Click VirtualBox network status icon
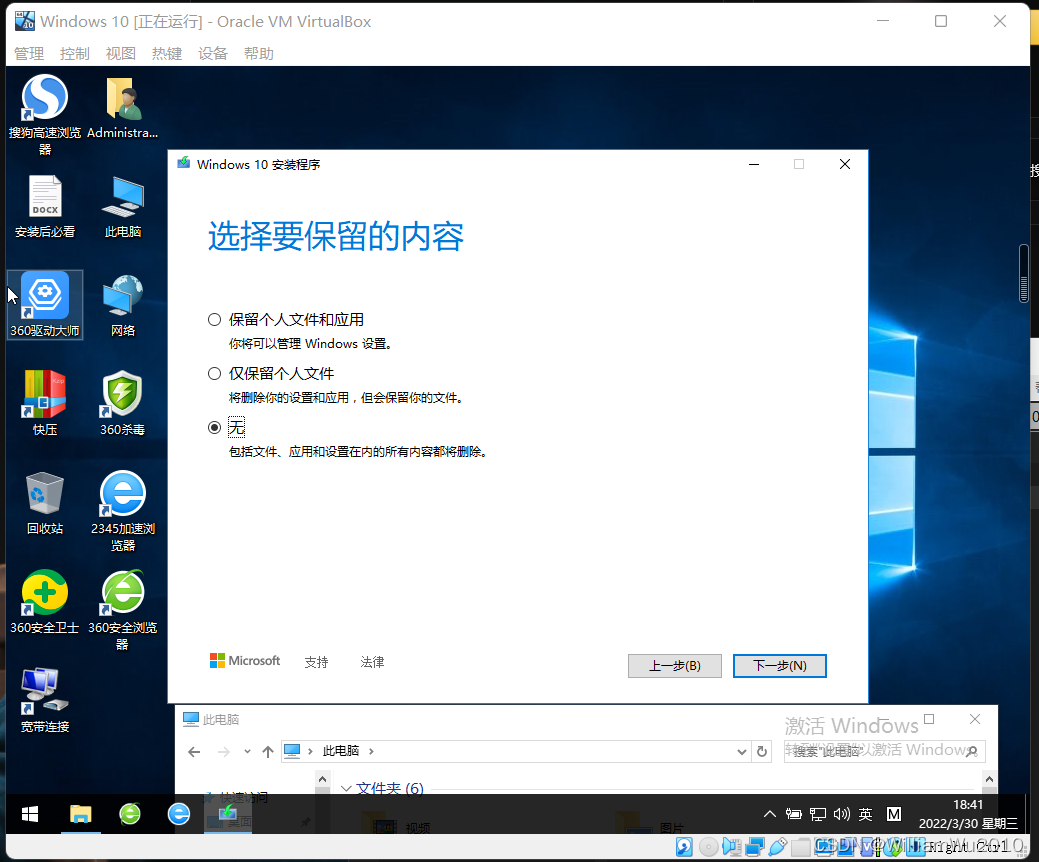Screen dimensions: 1039x862 click(755, 846)
